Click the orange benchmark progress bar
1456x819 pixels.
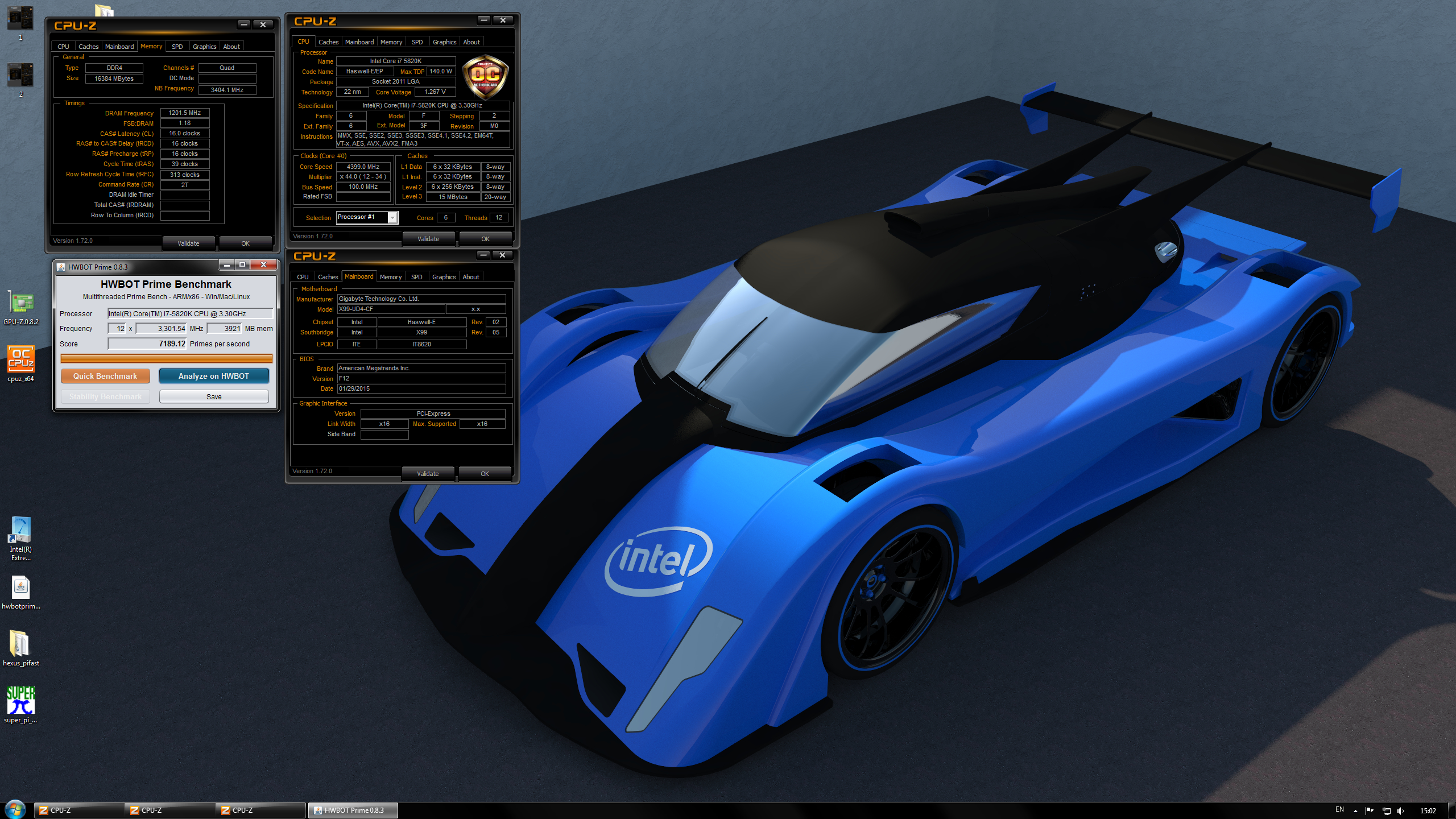click(166, 358)
